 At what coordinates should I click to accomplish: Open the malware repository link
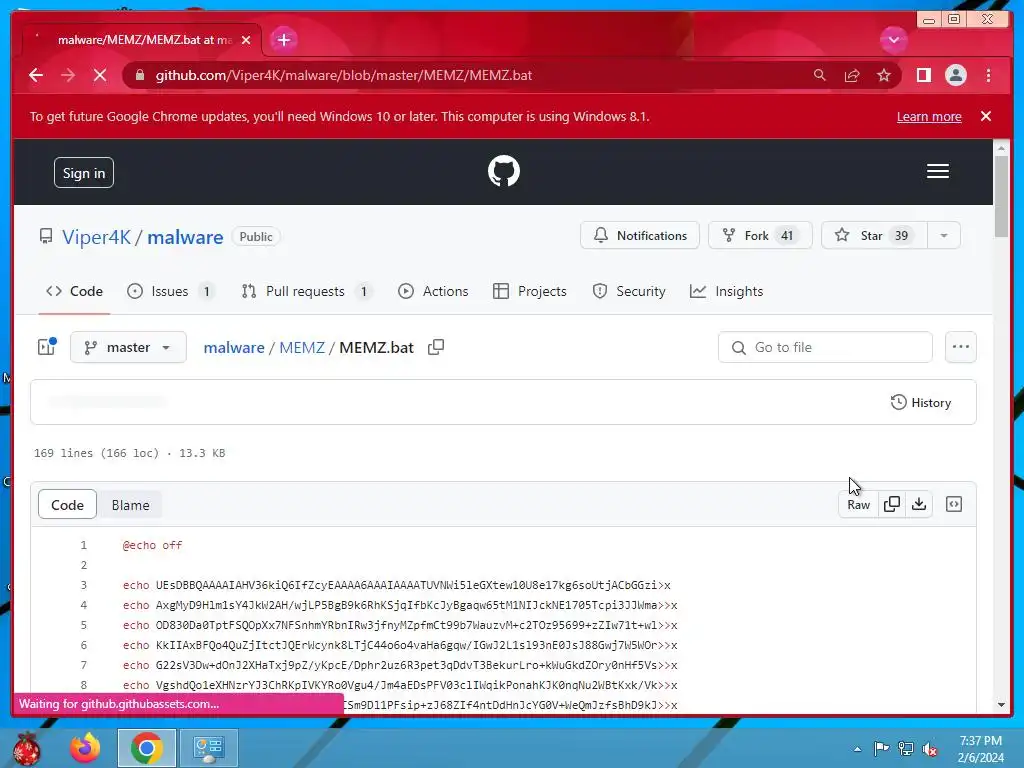pyautogui.click(x=185, y=237)
